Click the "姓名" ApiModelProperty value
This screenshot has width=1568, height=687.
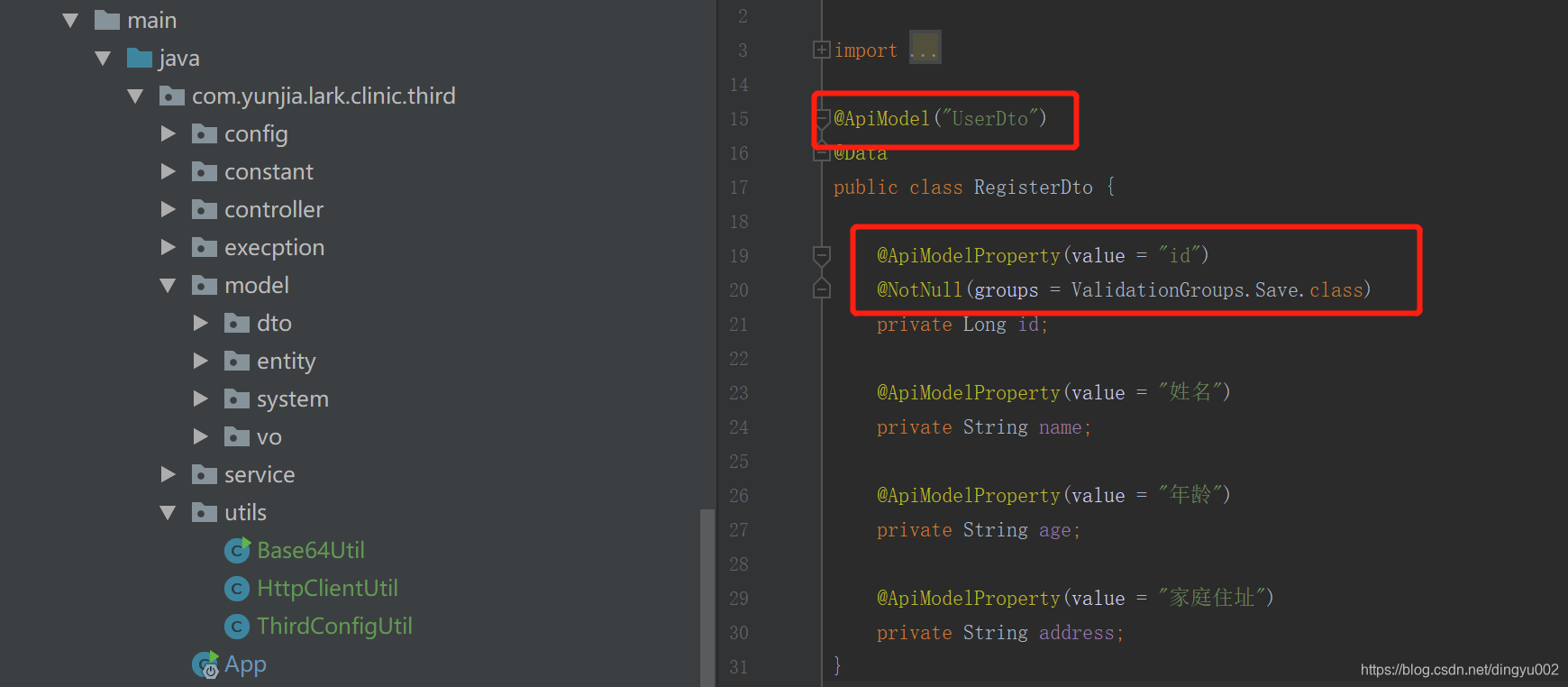click(x=1190, y=391)
